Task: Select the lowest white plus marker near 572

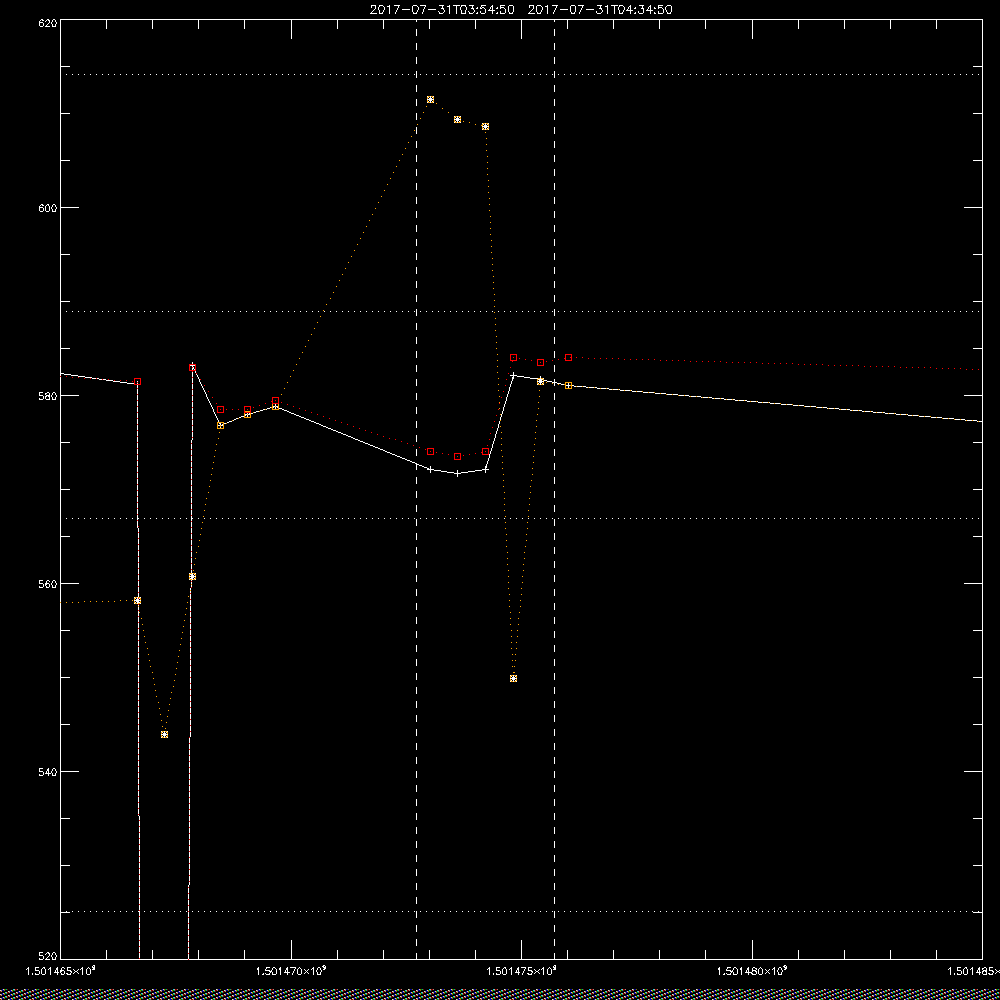Action: click(x=457, y=473)
